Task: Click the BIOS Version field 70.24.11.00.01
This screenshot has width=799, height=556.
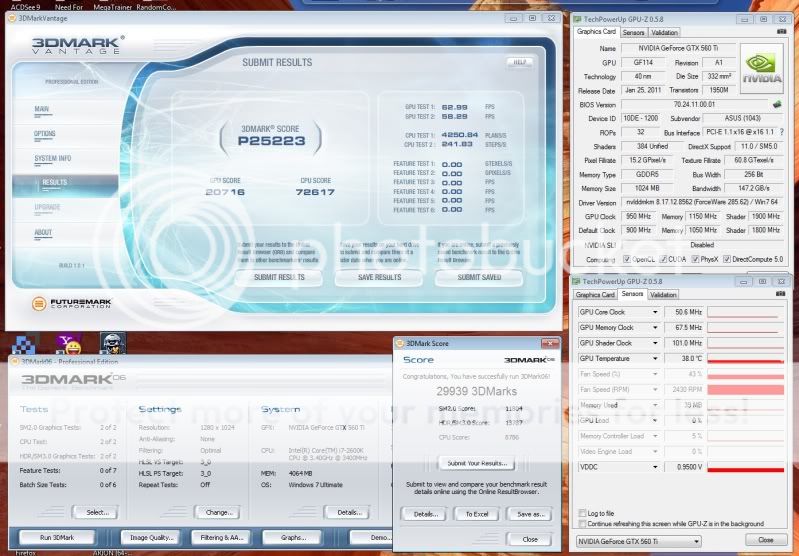Action: [694, 104]
